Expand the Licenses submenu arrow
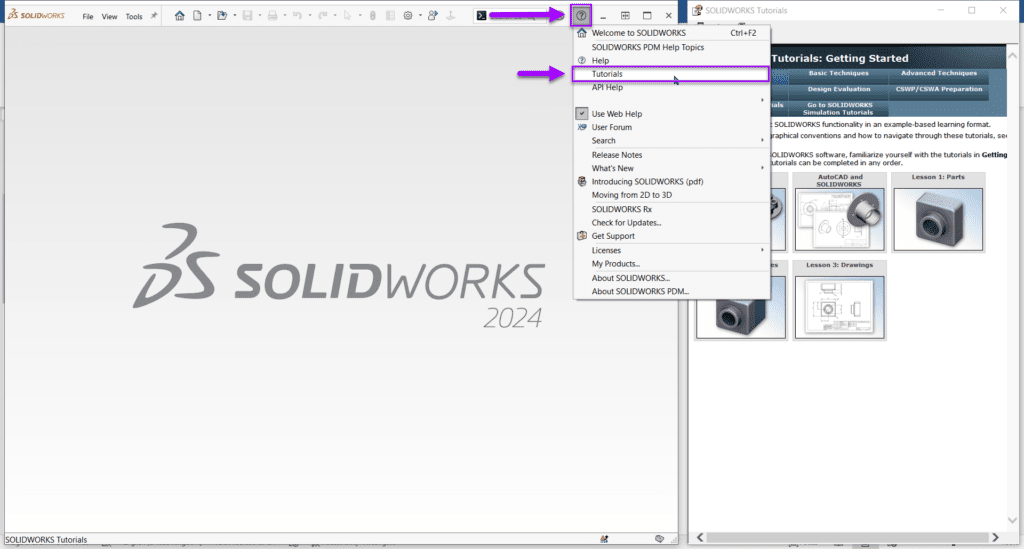Screen dimensions: 1024x549 pyautogui.click(x=762, y=250)
